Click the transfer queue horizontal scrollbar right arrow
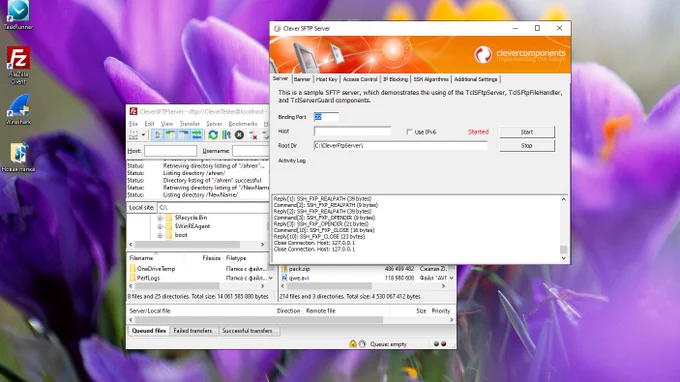Image resolution: width=680 pixels, height=382 pixels. pyautogui.click(x=451, y=320)
